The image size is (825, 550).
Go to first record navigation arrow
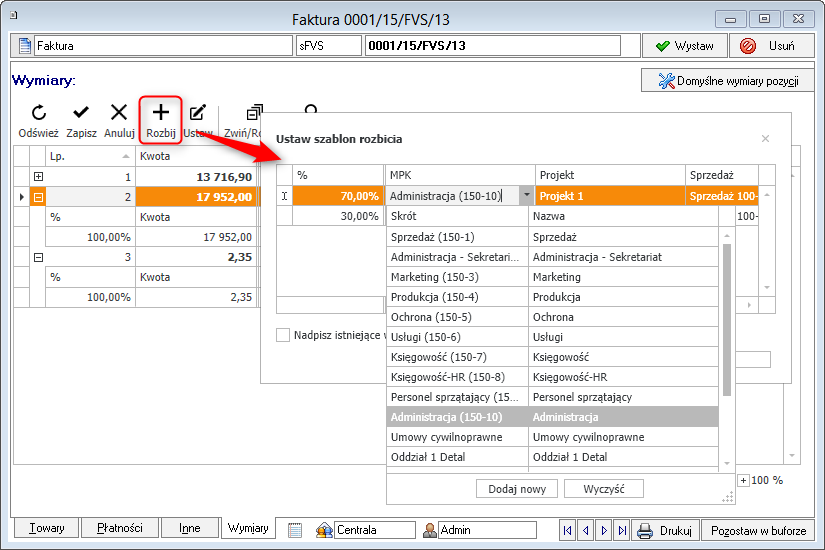pyautogui.click(x=567, y=531)
